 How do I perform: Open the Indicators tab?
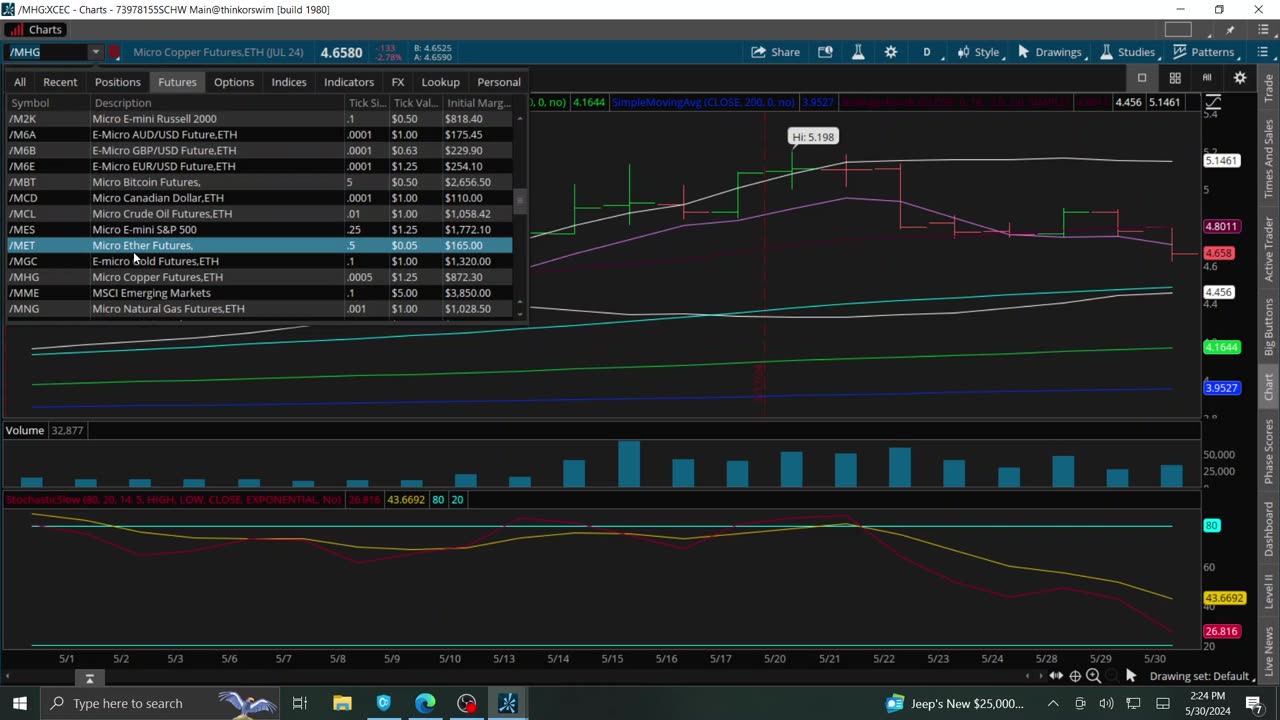coord(349,82)
